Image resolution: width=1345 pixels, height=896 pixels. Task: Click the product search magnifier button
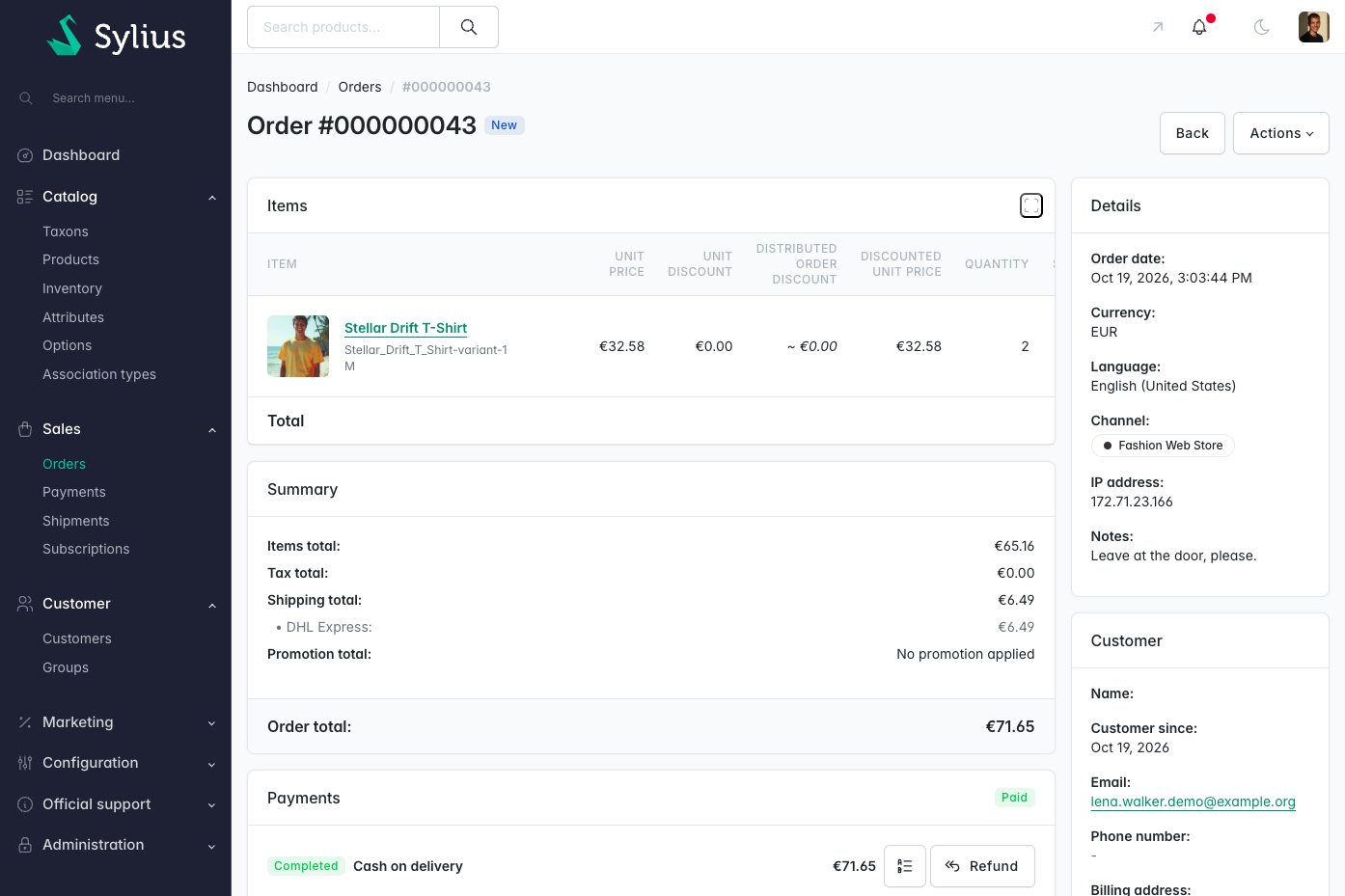(469, 27)
